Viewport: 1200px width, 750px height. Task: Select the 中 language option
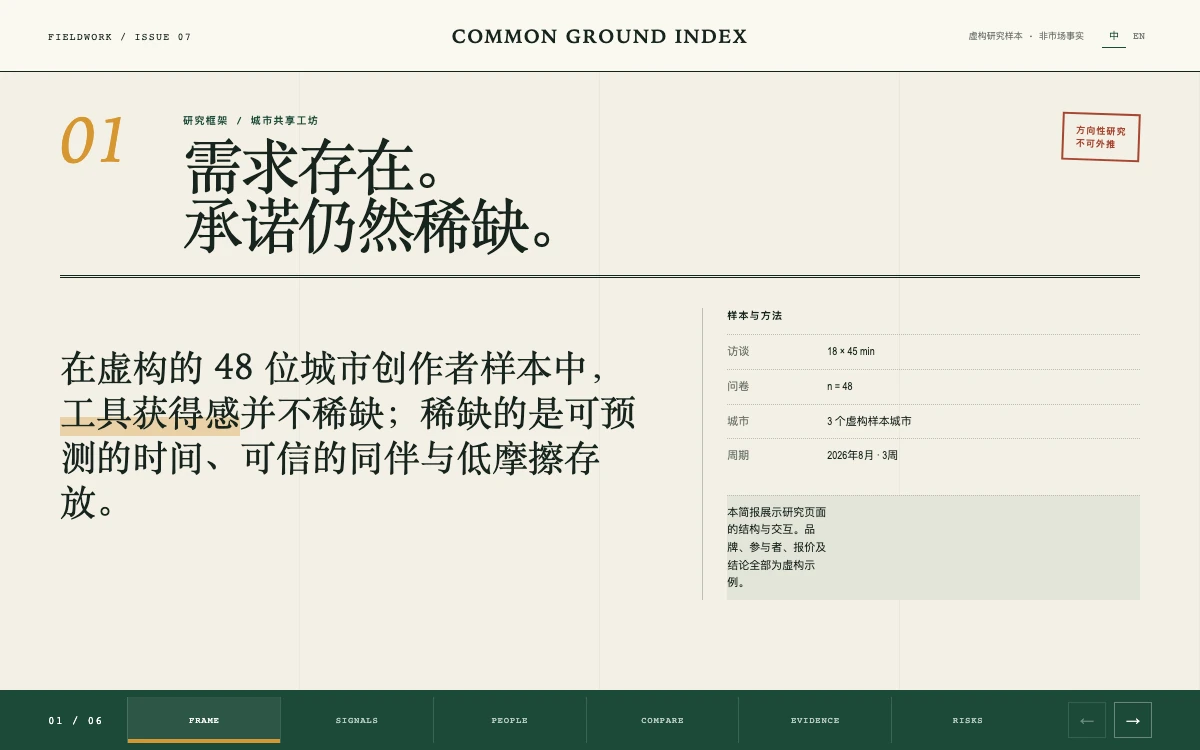[x=1114, y=36]
